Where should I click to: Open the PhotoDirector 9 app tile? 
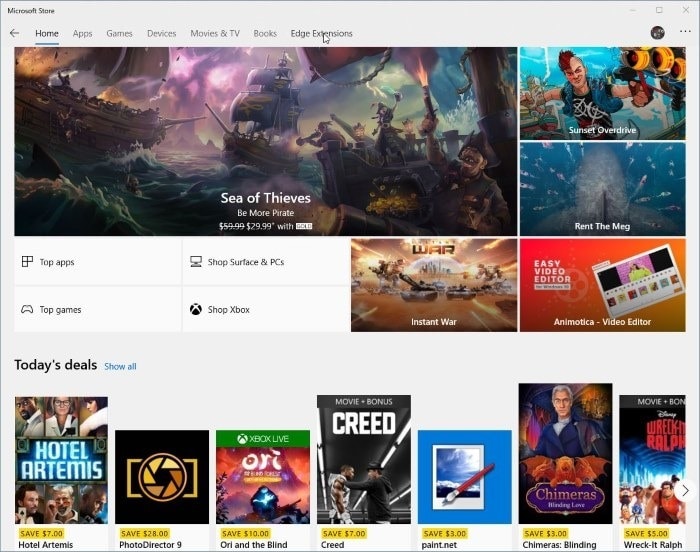pos(162,477)
